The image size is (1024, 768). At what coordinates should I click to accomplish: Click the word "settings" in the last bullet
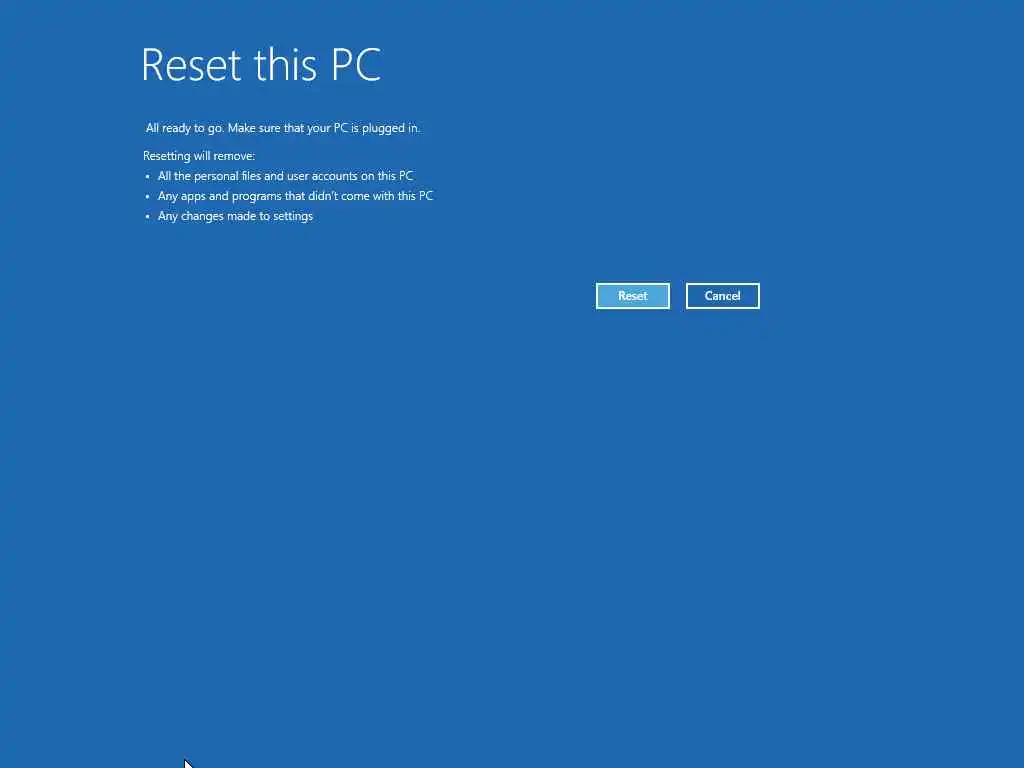point(293,216)
